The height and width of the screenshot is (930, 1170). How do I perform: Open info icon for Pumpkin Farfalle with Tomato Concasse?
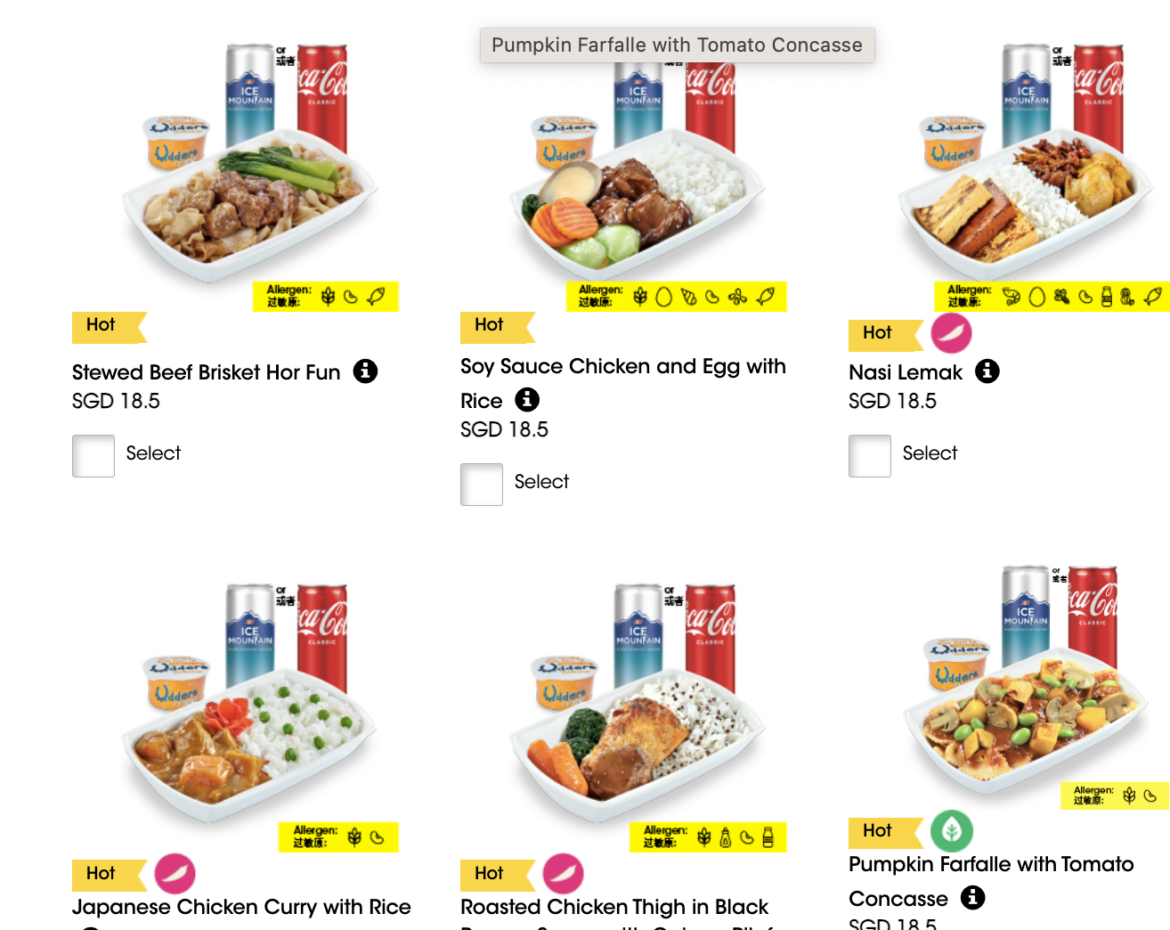pos(972,898)
